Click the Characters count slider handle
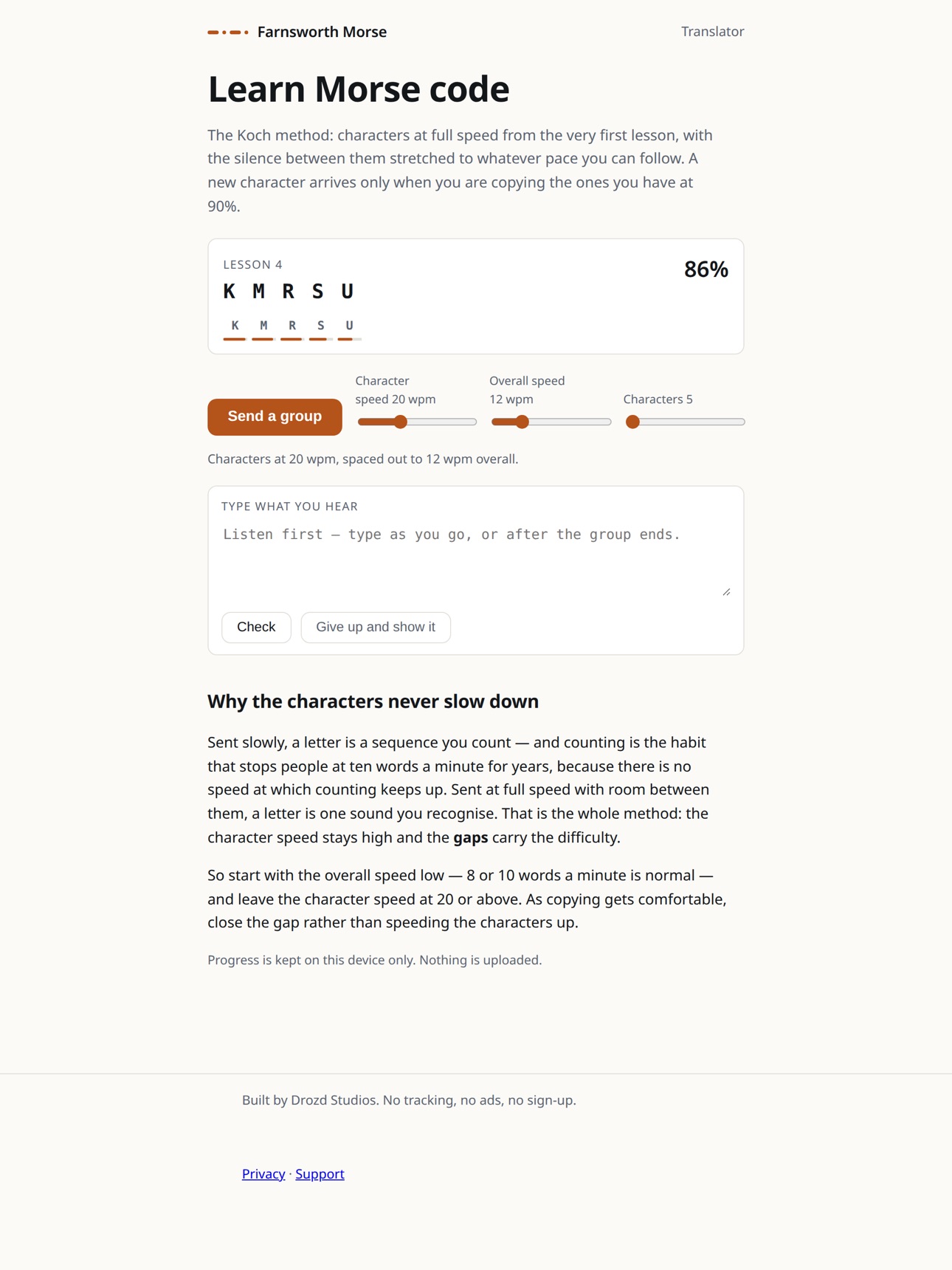The height and width of the screenshot is (1270, 952). click(x=632, y=422)
